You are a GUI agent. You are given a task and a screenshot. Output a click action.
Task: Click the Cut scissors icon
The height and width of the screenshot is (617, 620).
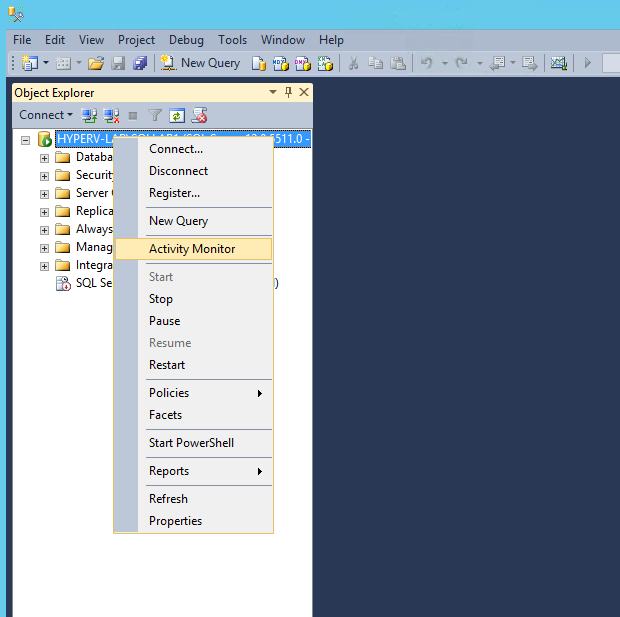click(x=353, y=63)
